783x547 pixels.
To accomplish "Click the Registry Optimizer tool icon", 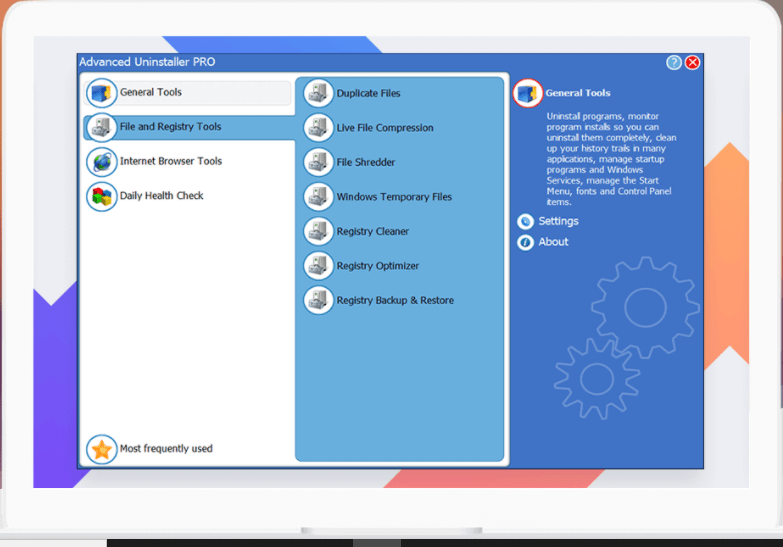I will click(318, 266).
